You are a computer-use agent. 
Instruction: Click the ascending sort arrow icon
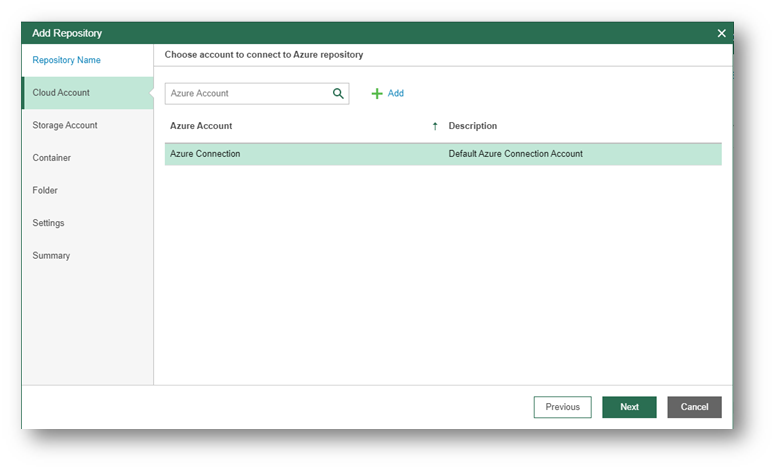coord(435,126)
